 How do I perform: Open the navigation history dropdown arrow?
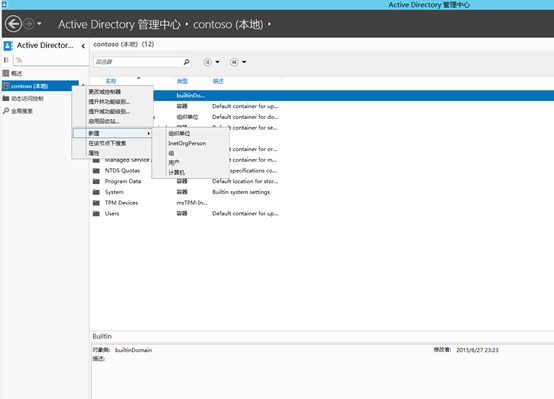[39, 24]
